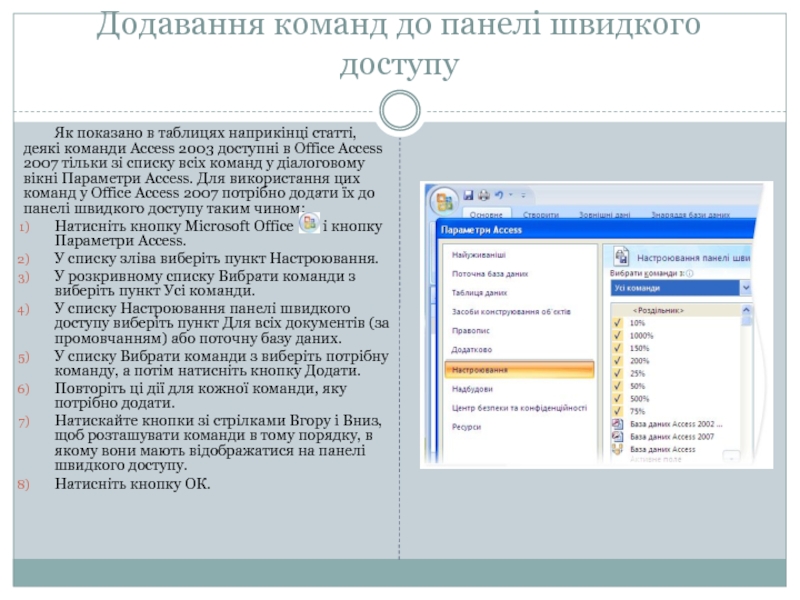
Task: Click icon for База даних Access 2007
Action: pos(618,436)
